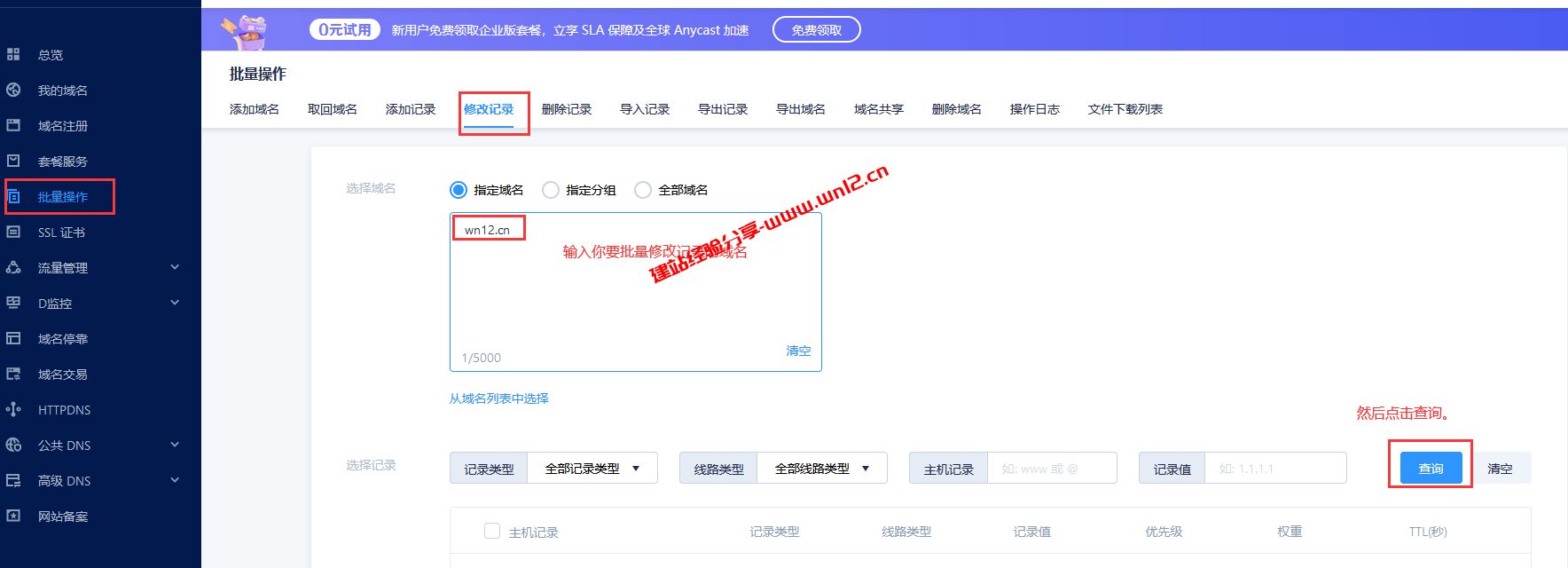
Task: Switch to the 修改记录 tab
Action: (x=489, y=109)
